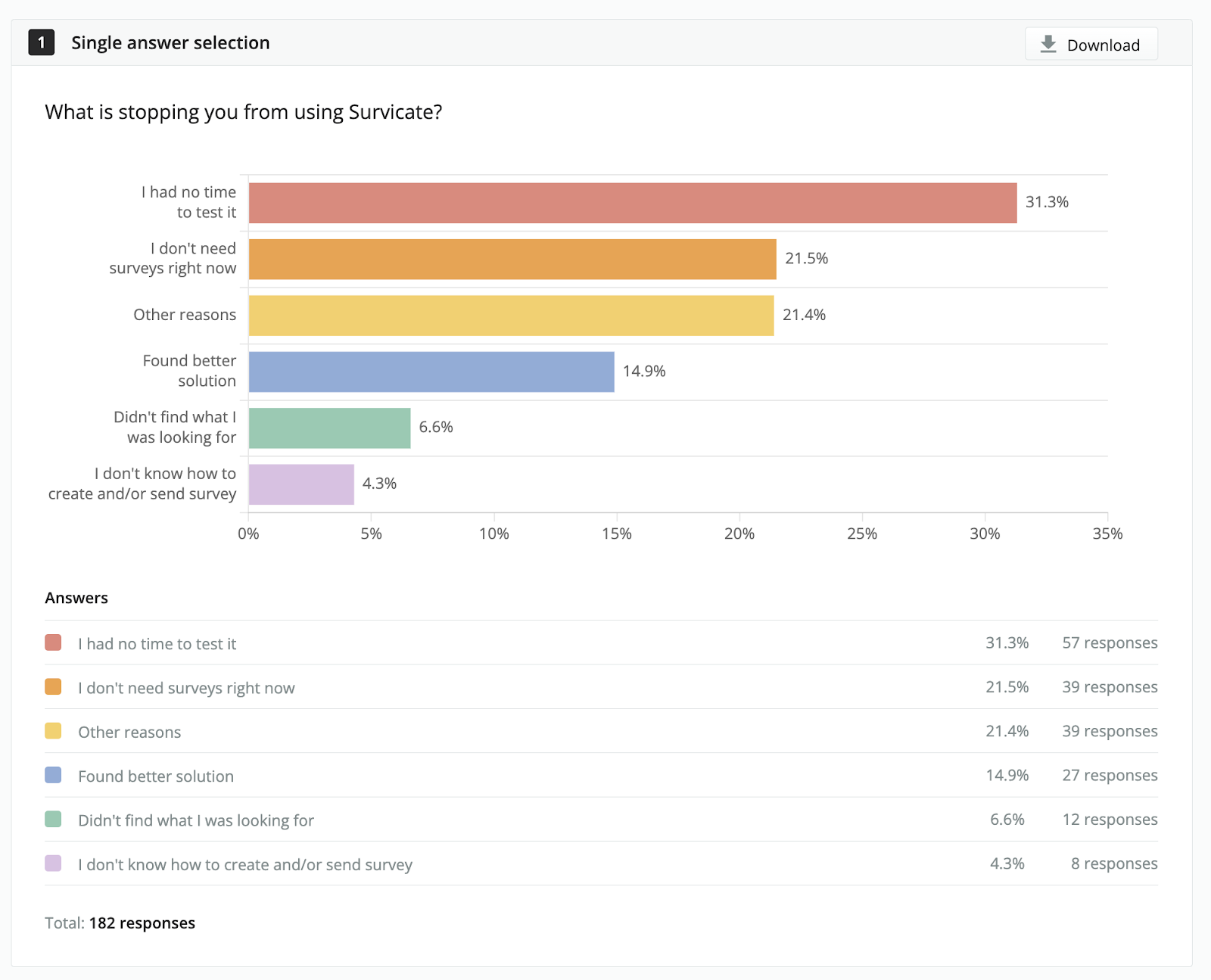1211x980 pixels.
Task: Click the 14.9% value in the Answers table
Action: click(1007, 775)
